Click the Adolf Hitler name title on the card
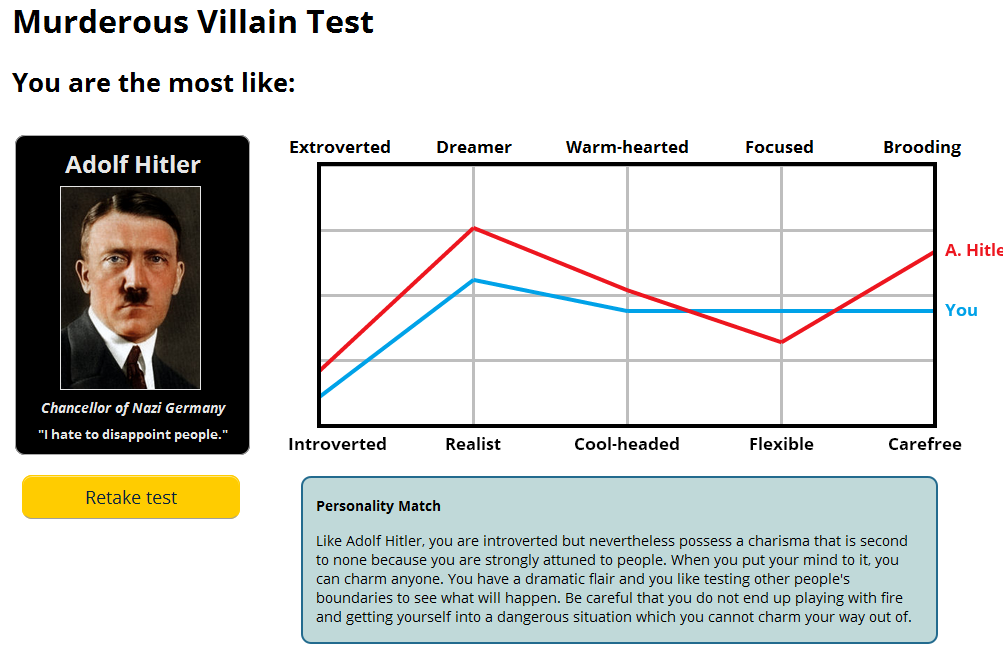This screenshot has height=648, width=1003. pos(133,165)
